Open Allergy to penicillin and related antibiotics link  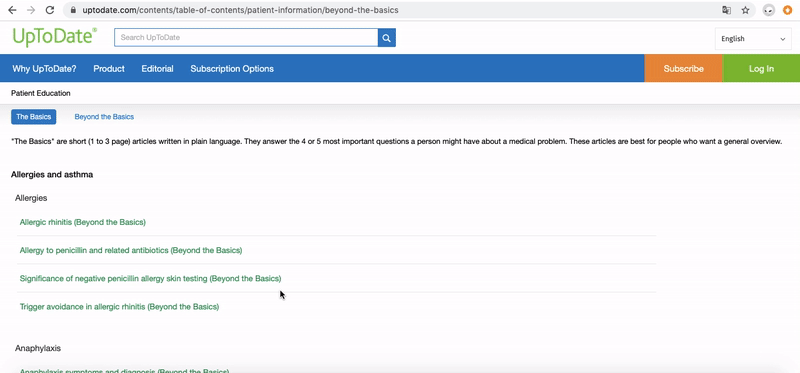(x=131, y=251)
